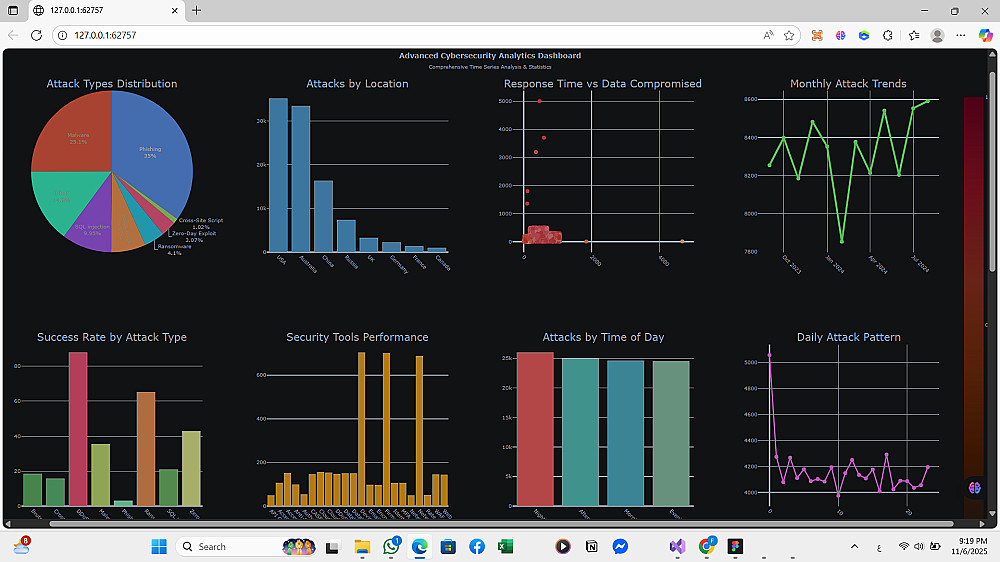This screenshot has height=562, width=1000.
Task: Click the scroll left arrow at bottom
Action: pyautogui.click(x=8, y=524)
